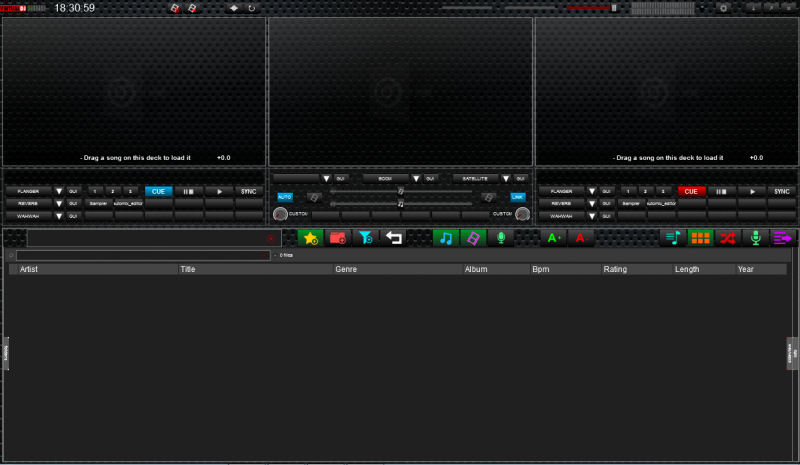Screen dimensions: 800x465
Task: Click the SATELLITE transition button
Action: (475, 179)
